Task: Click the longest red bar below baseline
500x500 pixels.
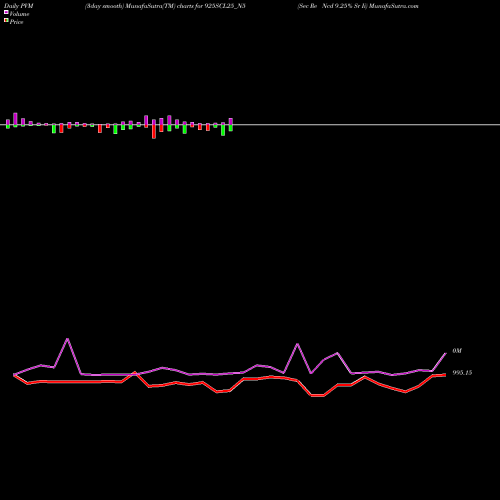Action: tap(154, 132)
